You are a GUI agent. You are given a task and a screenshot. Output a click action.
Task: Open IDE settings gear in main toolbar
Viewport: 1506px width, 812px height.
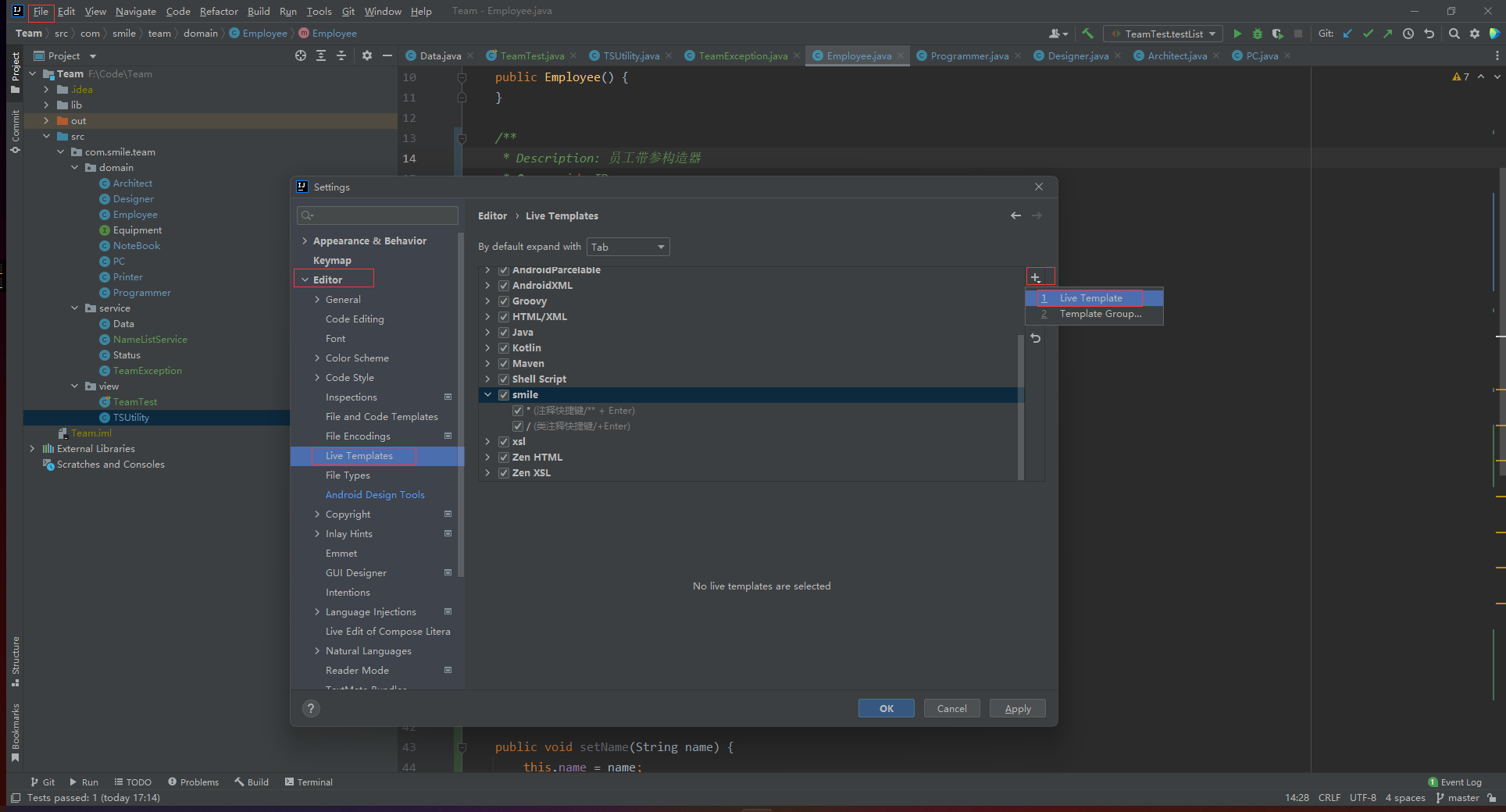tap(1475, 34)
